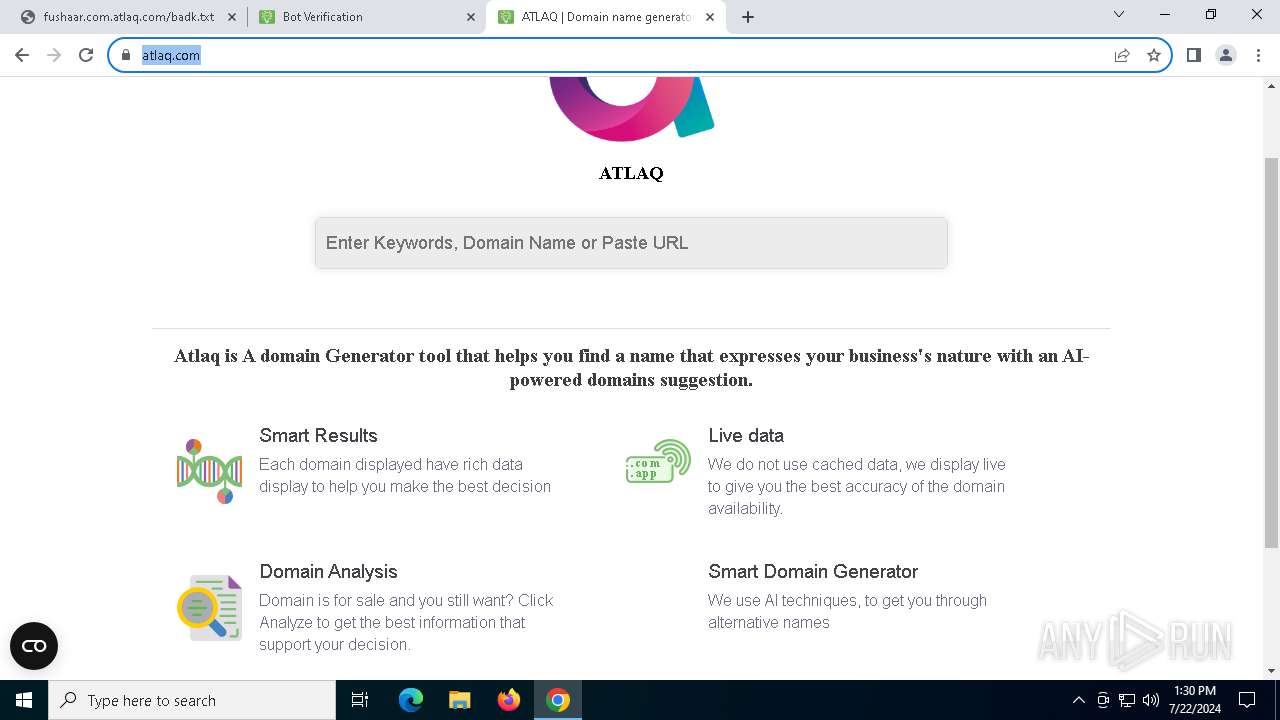Go back to previous page
The image size is (1280, 720).
click(22, 55)
